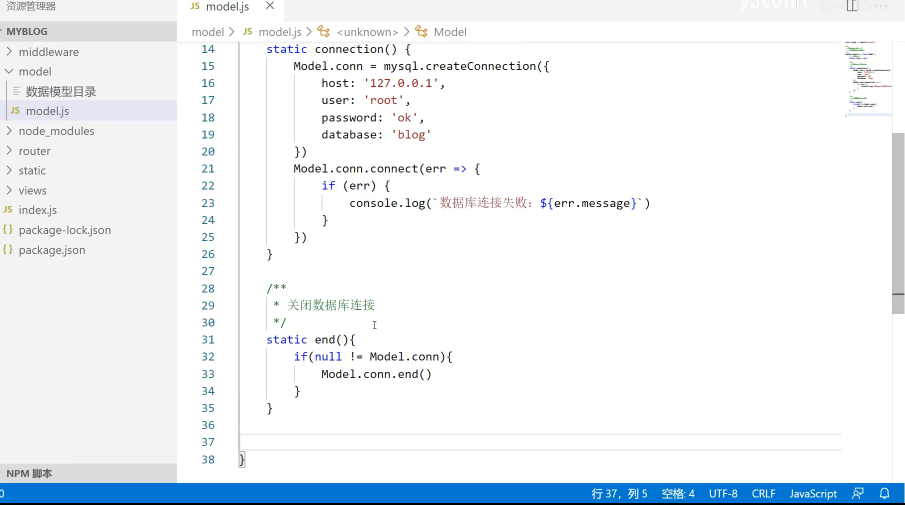Click the 'ok' password string

coord(405,118)
